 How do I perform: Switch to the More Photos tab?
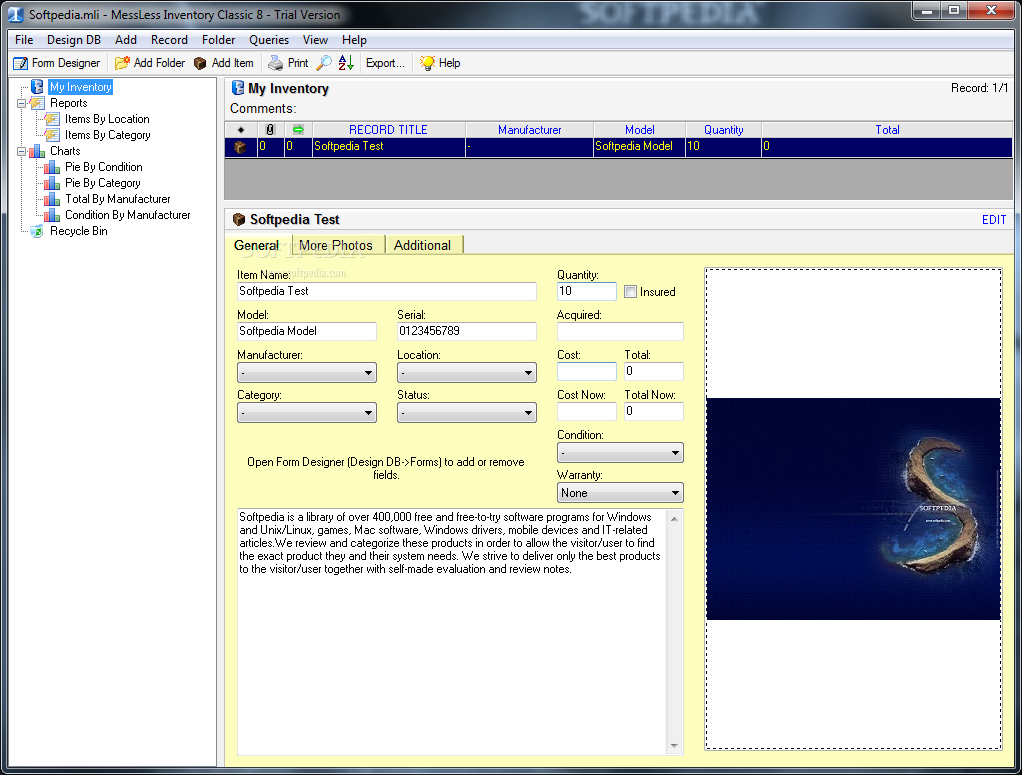(335, 245)
